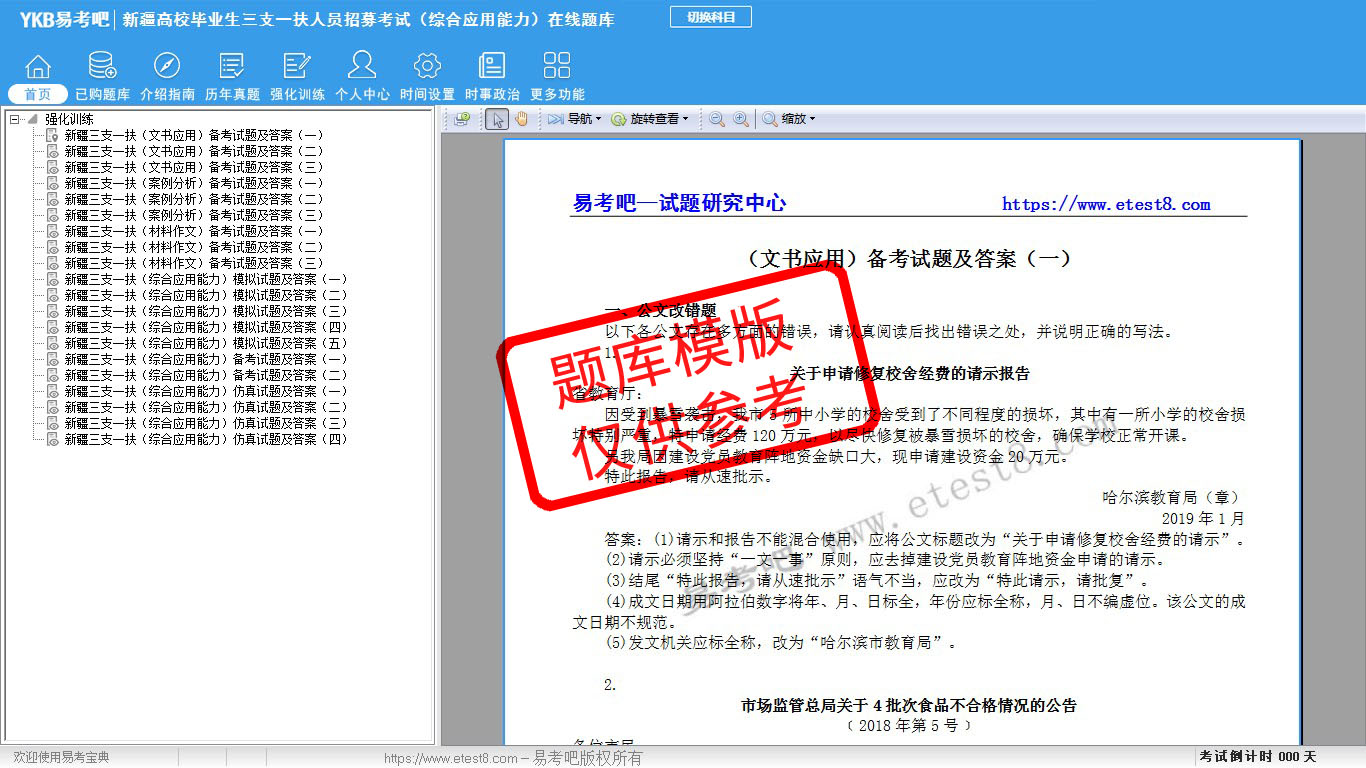Click the print document icon
Screen dimensions: 1366x768
click(x=462, y=119)
